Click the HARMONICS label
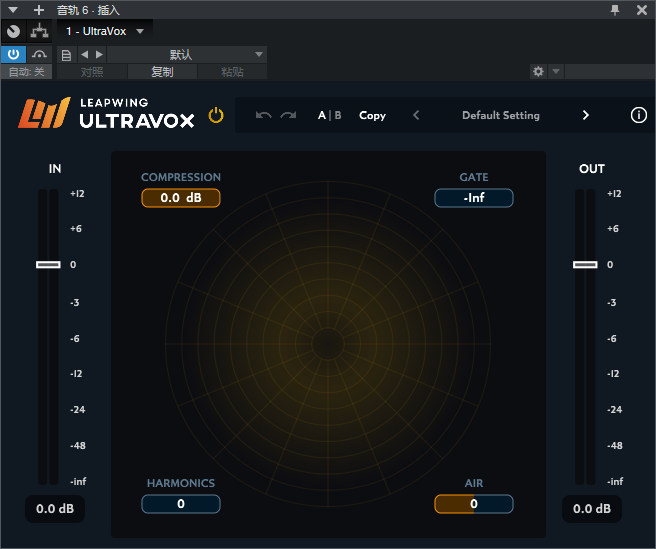Screen dimensions: 656x549 point(181,483)
